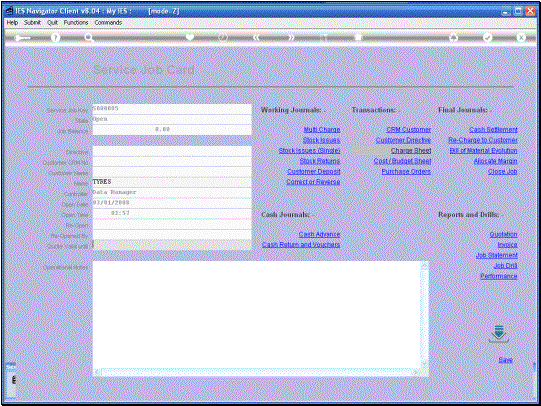
Task: Click the notes area horizontal scrollbar
Action: point(257,372)
